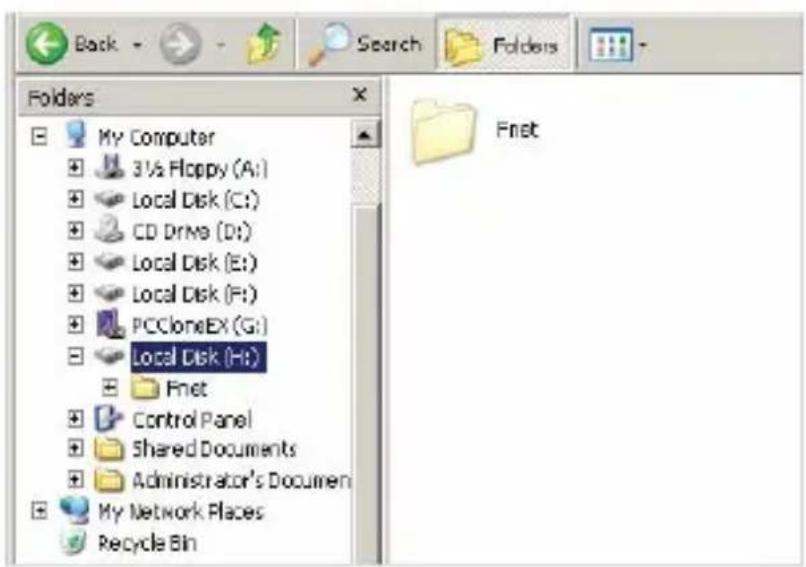Screen dimensions: 806x567
Task: Open the Search magnifier tool
Action: [329, 44]
